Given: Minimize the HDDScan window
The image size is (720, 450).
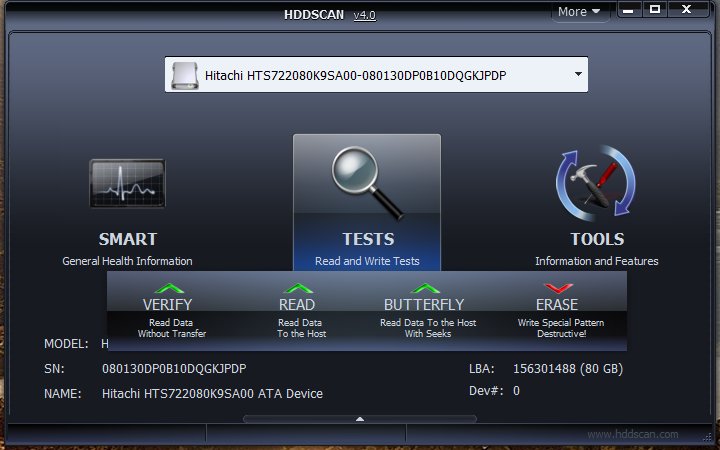Looking at the screenshot, I should (629, 10).
